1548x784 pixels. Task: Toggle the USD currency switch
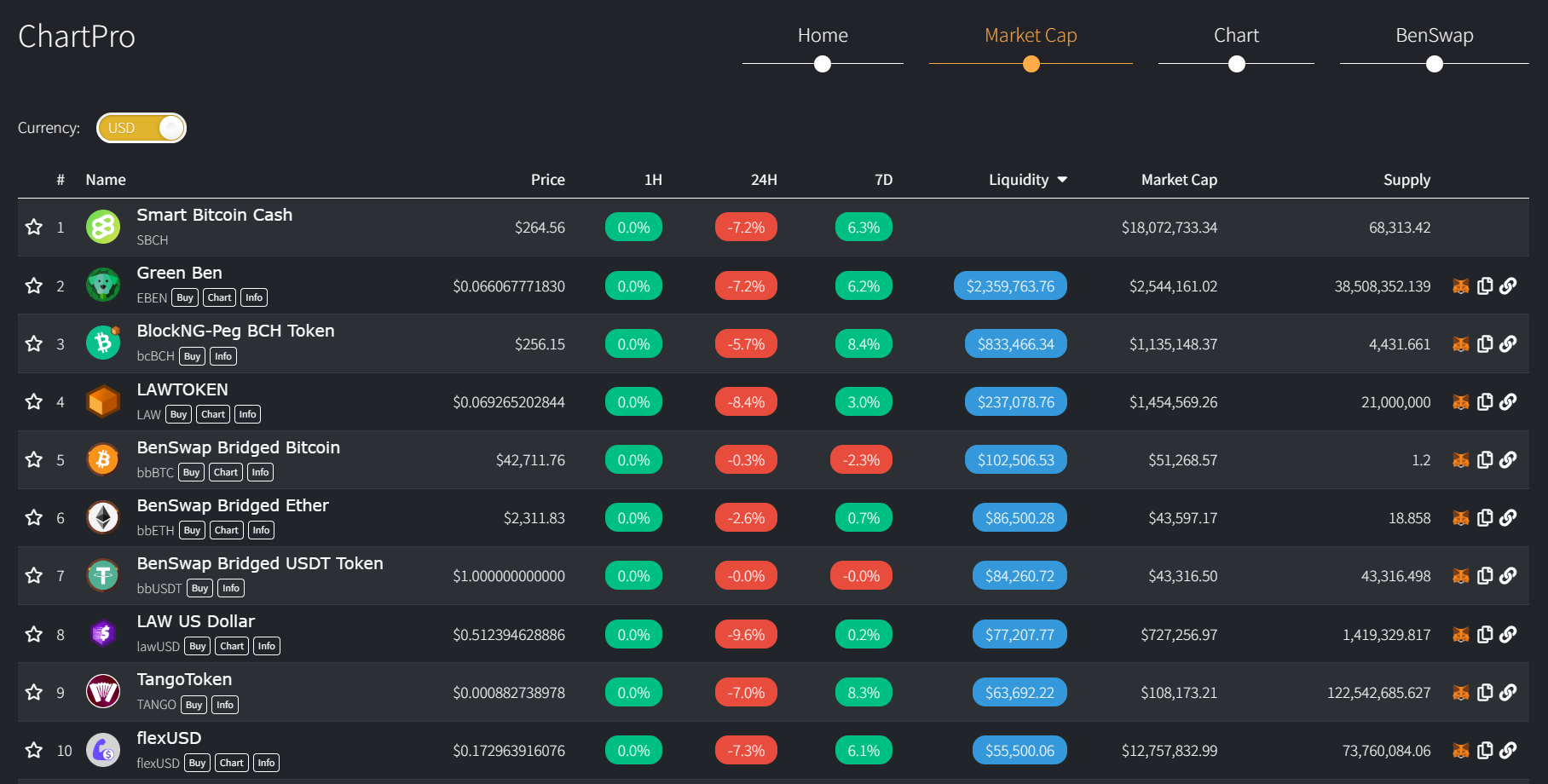142,128
